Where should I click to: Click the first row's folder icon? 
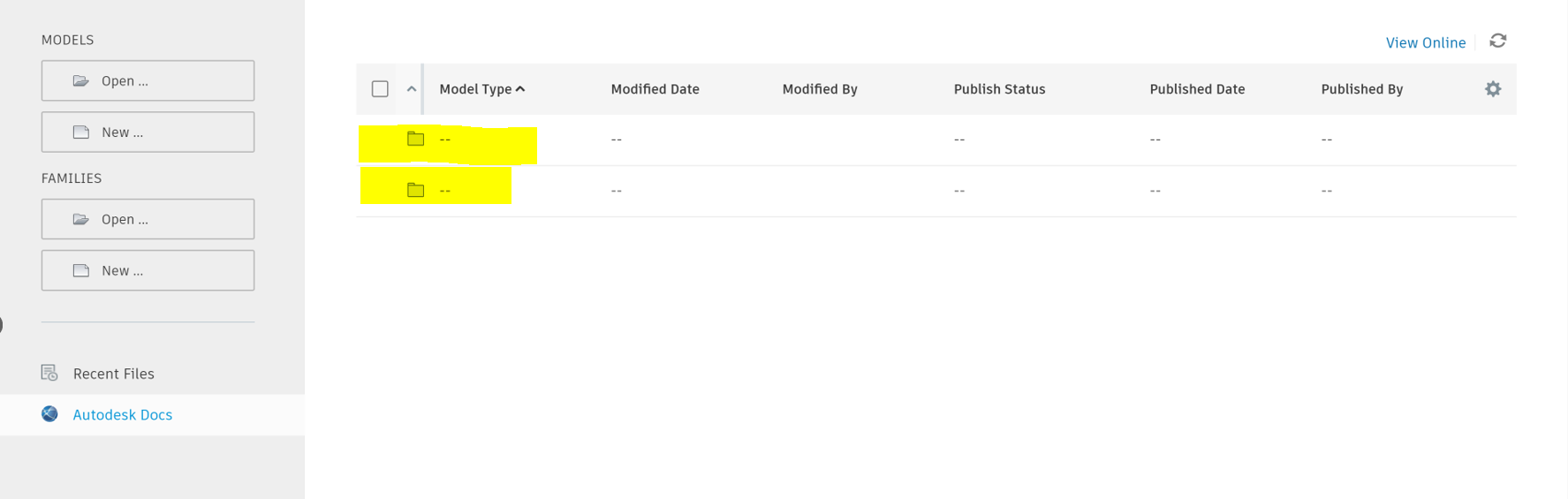415,139
